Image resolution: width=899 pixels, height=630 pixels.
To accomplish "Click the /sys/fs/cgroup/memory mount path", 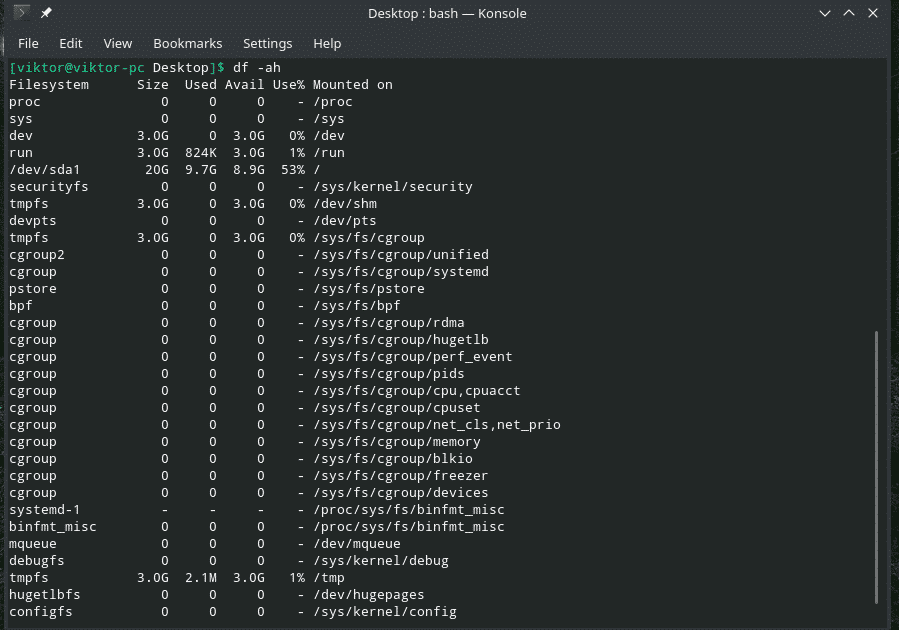I will (x=396, y=442).
